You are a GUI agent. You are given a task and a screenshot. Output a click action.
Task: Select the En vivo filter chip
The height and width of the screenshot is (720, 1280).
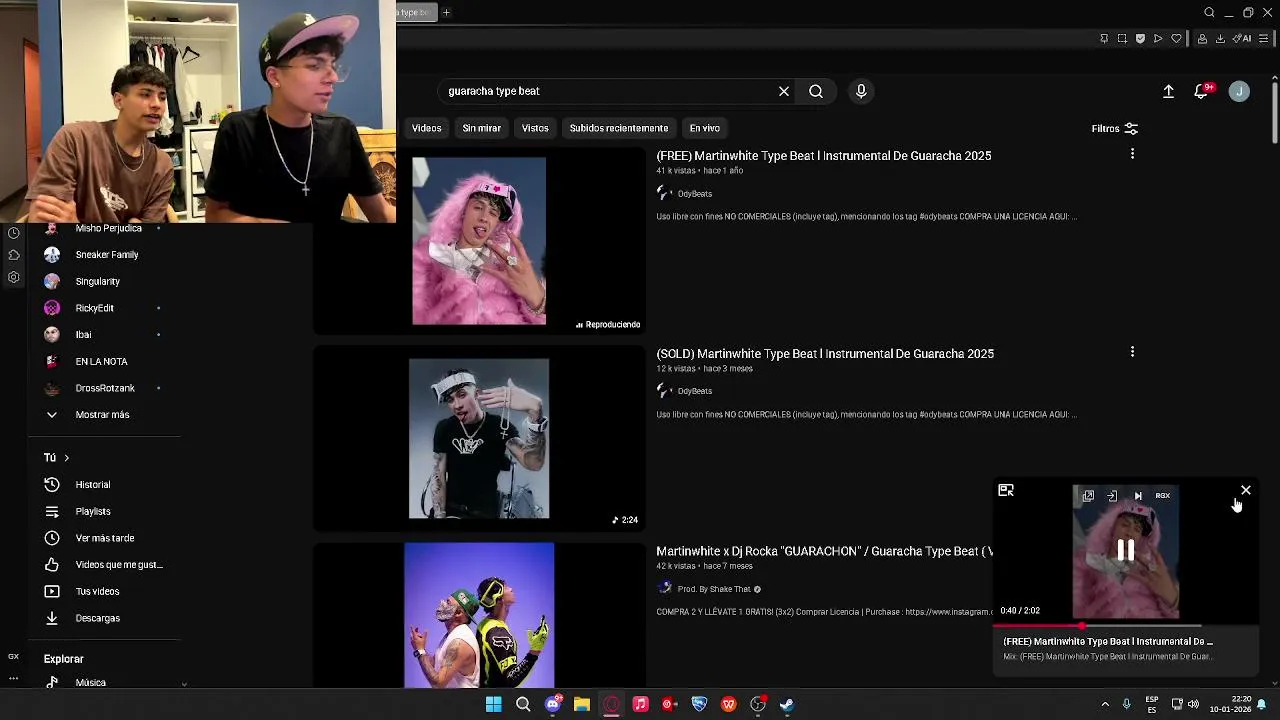click(704, 128)
